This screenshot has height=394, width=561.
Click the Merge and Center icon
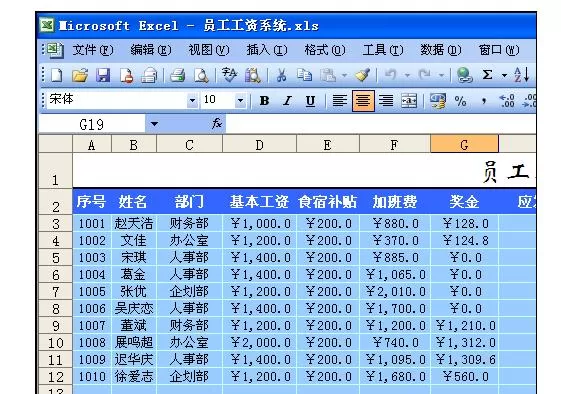(x=409, y=101)
